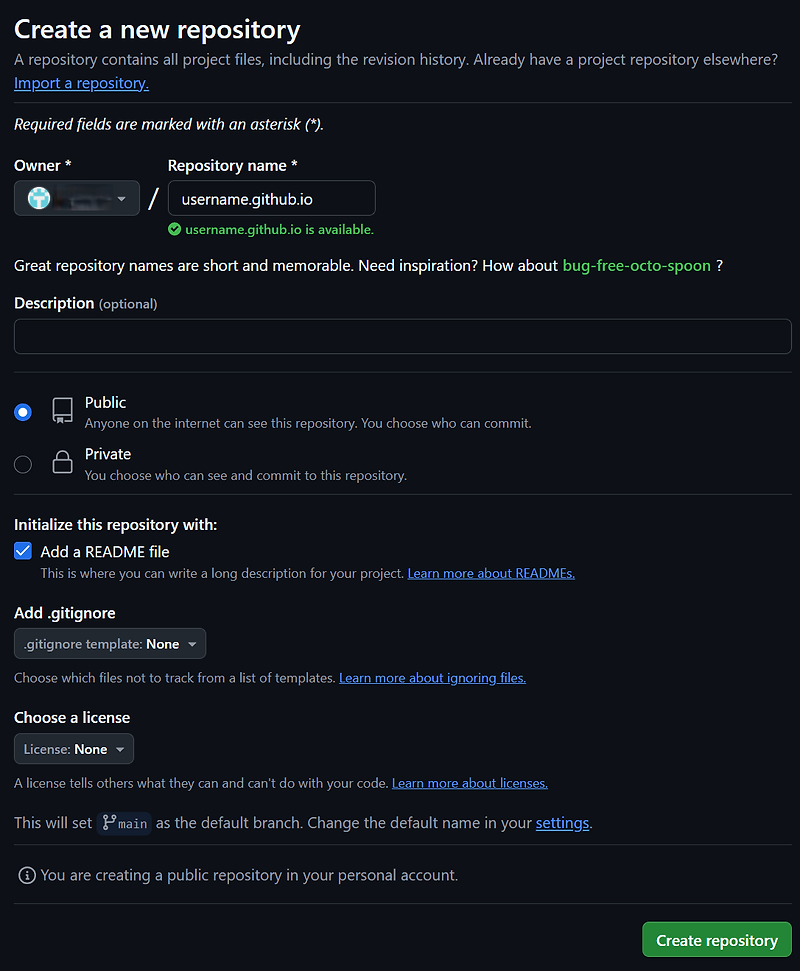800x971 pixels.
Task: Click inside the Description field
Action: click(x=400, y=336)
